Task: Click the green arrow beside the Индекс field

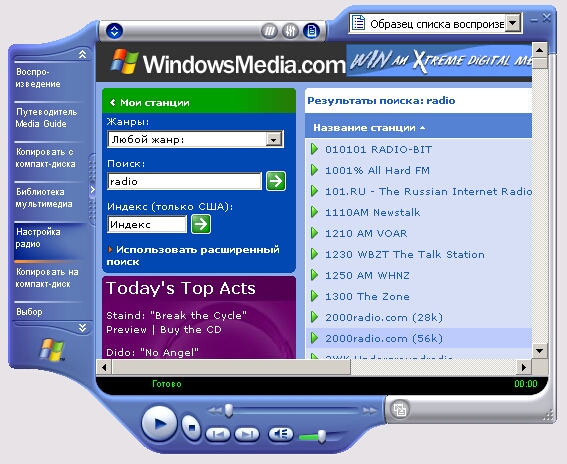Action: (201, 224)
